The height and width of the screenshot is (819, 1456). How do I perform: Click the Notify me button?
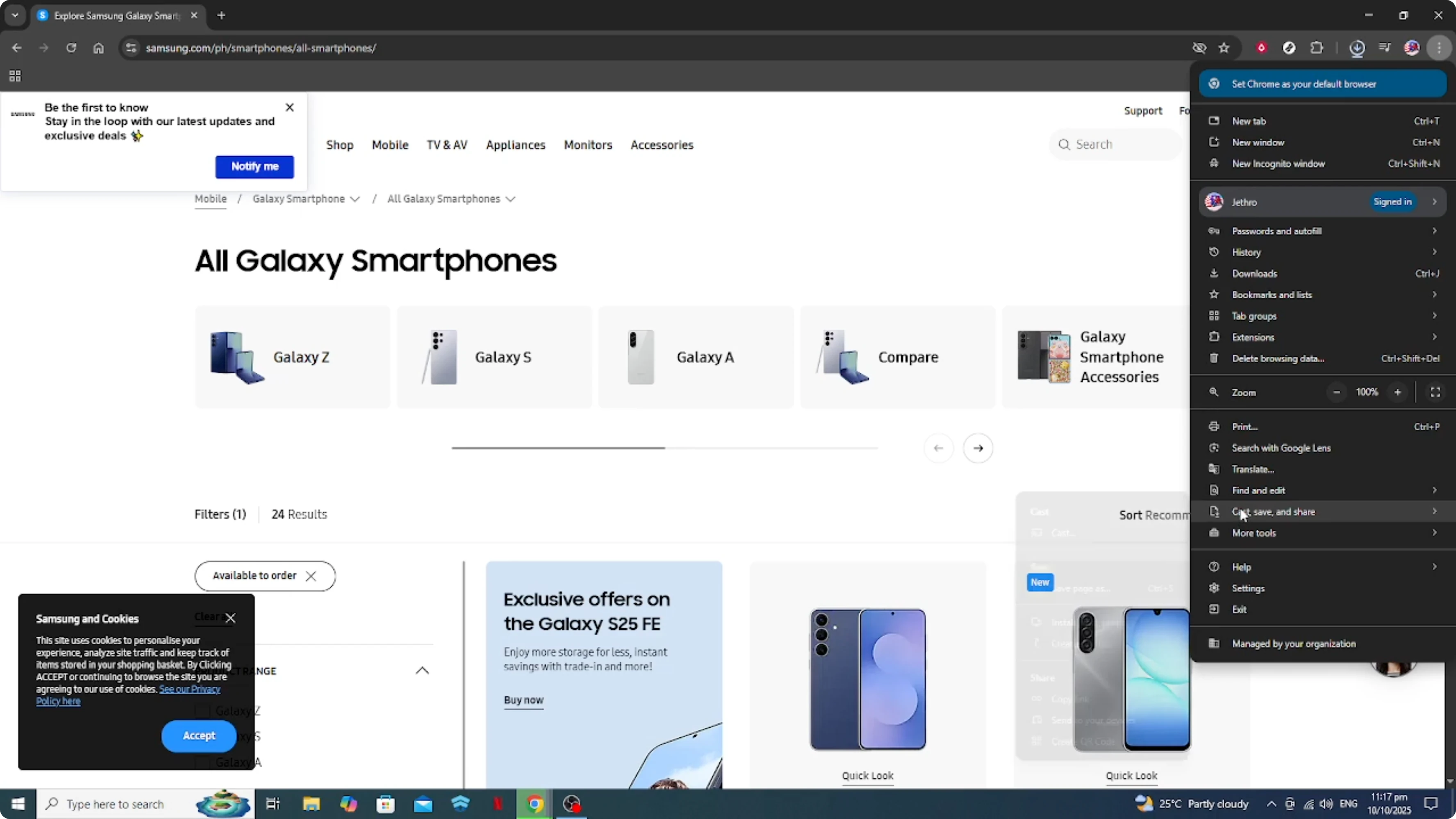coord(254,167)
